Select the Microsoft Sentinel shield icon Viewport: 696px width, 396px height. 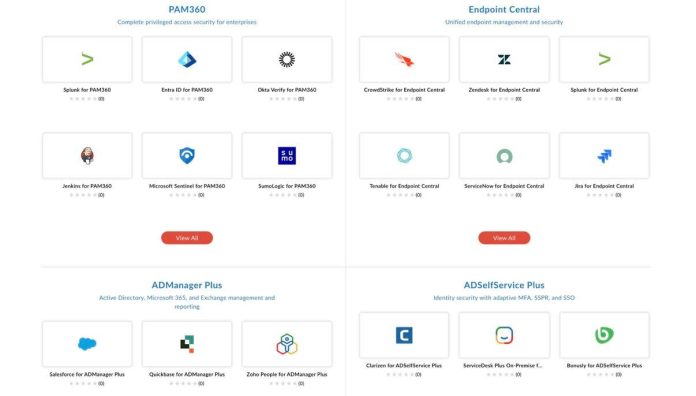click(x=187, y=156)
